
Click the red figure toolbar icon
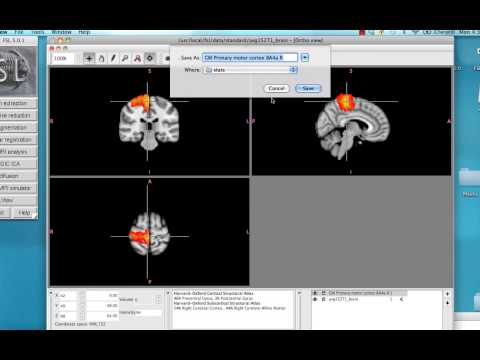[137, 58]
